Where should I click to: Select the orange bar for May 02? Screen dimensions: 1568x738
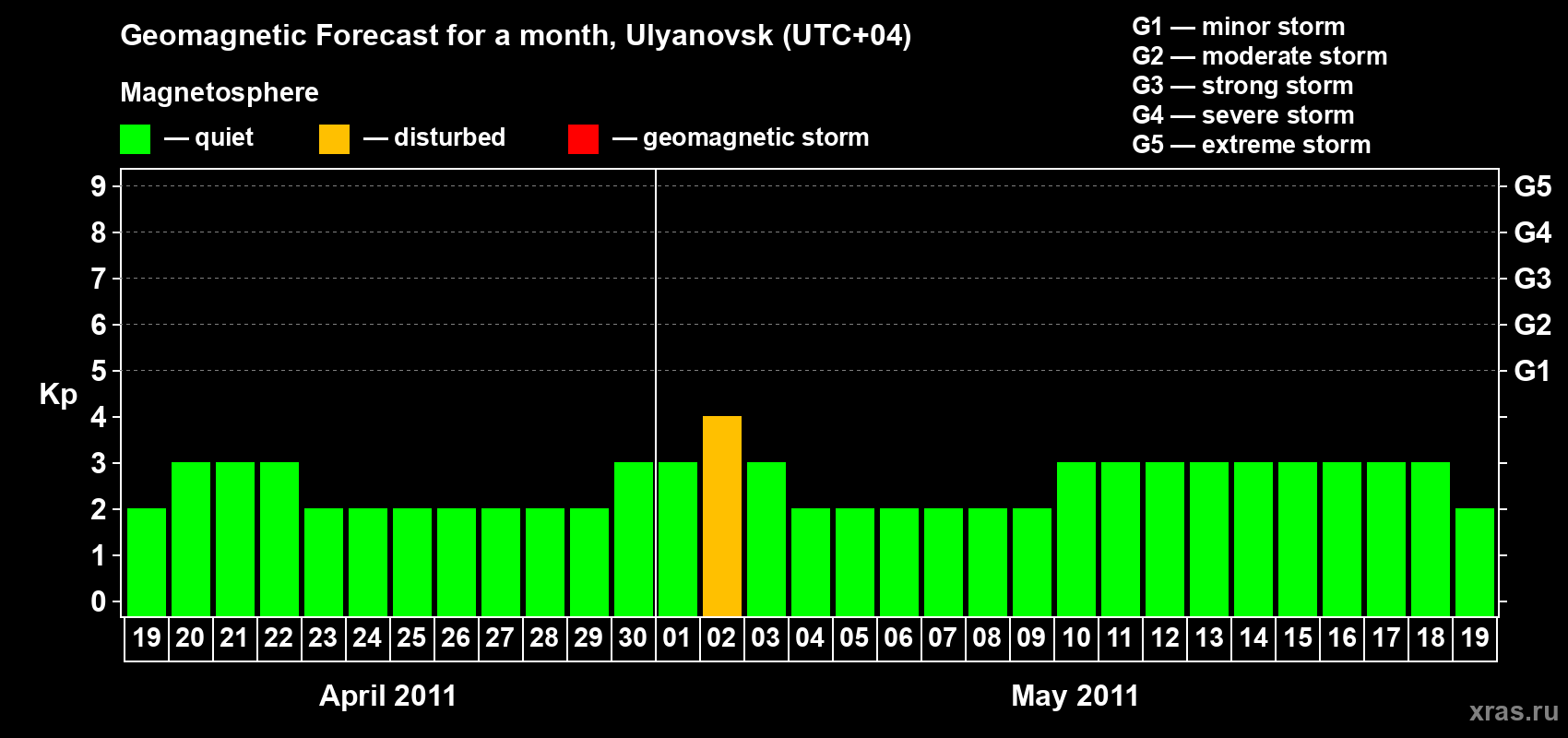(722, 516)
